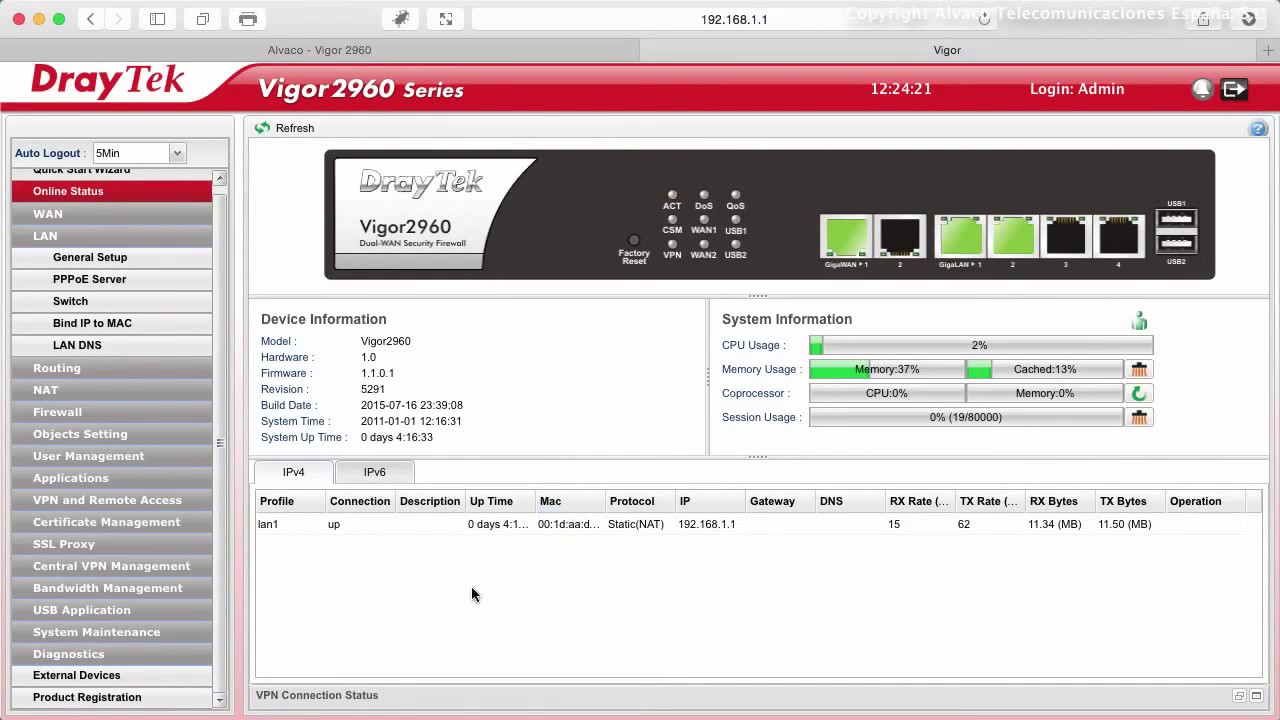Select Online Status in sidebar
The width and height of the screenshot is (1280, 720).
tap(112, 191)
